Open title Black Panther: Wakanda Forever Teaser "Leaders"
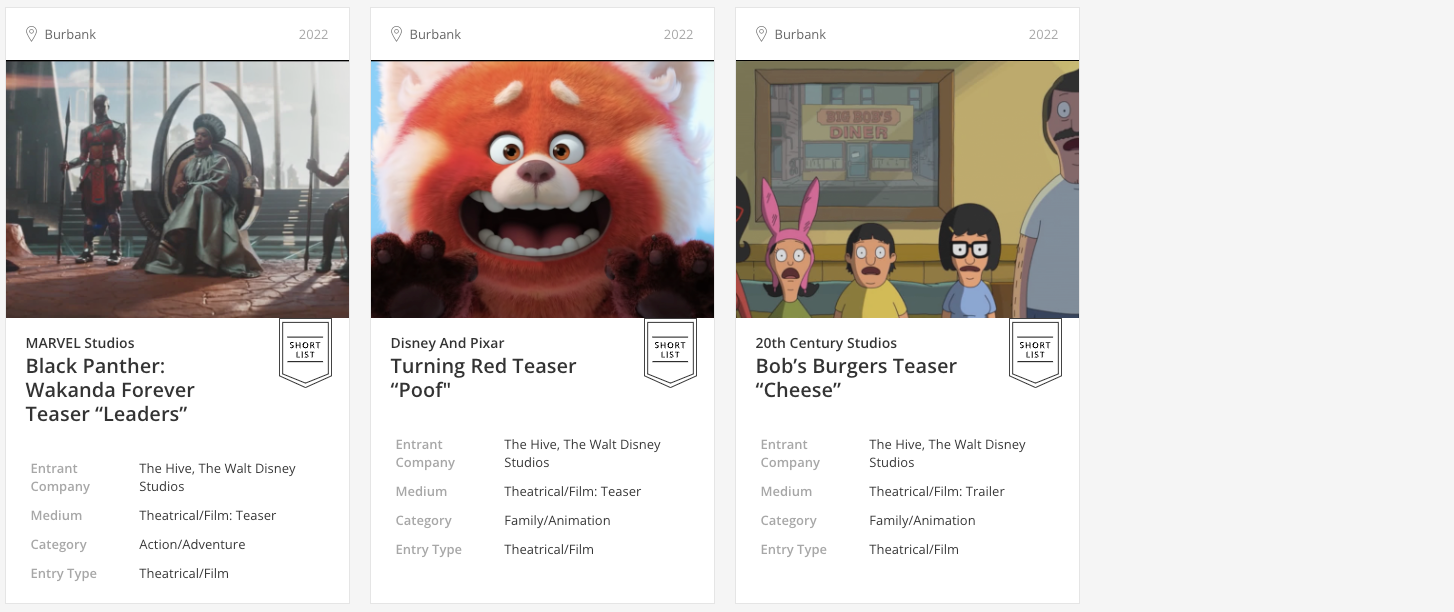 coord(111,390)
